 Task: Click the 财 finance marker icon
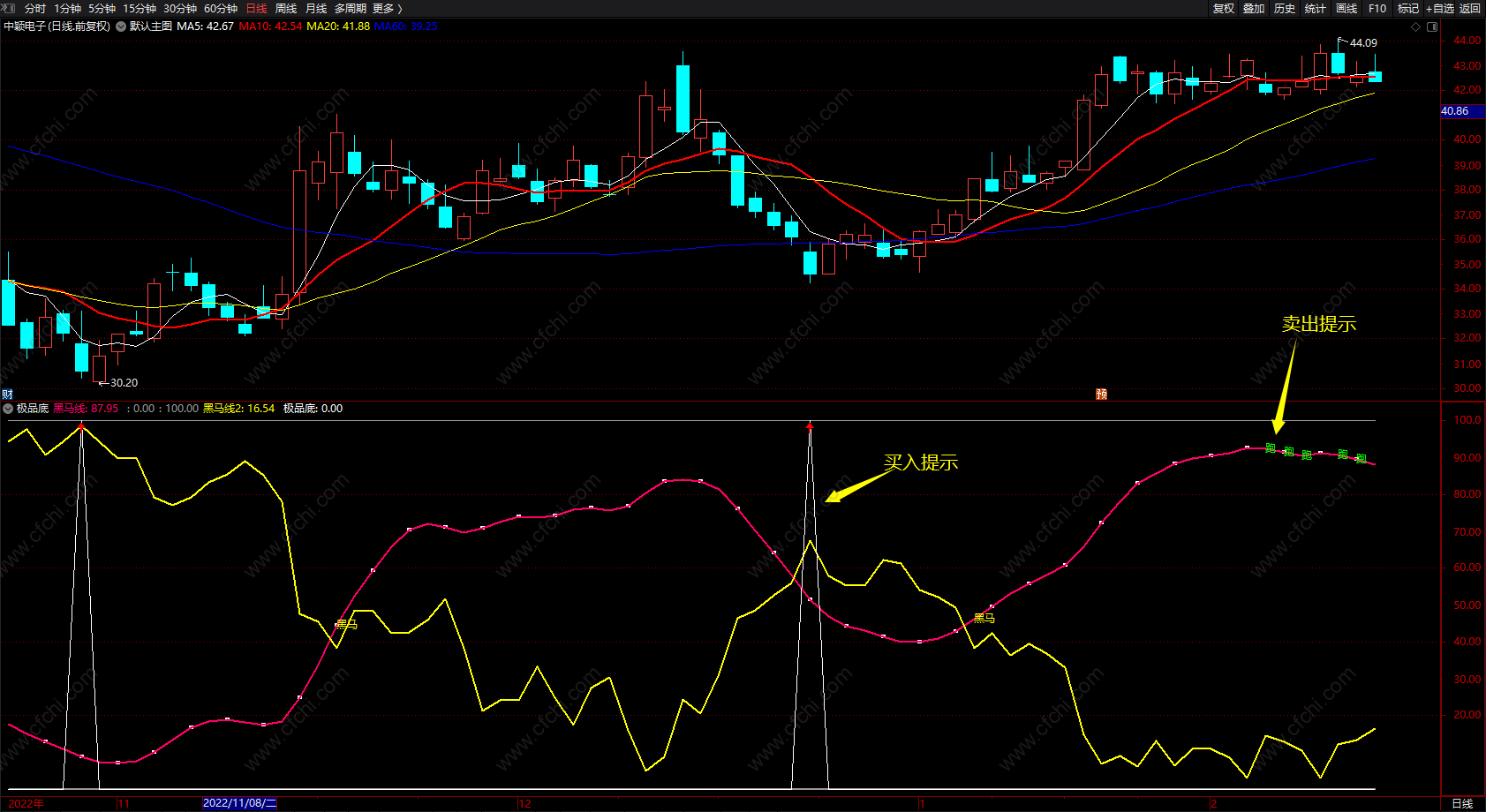(x=6, y=394)
